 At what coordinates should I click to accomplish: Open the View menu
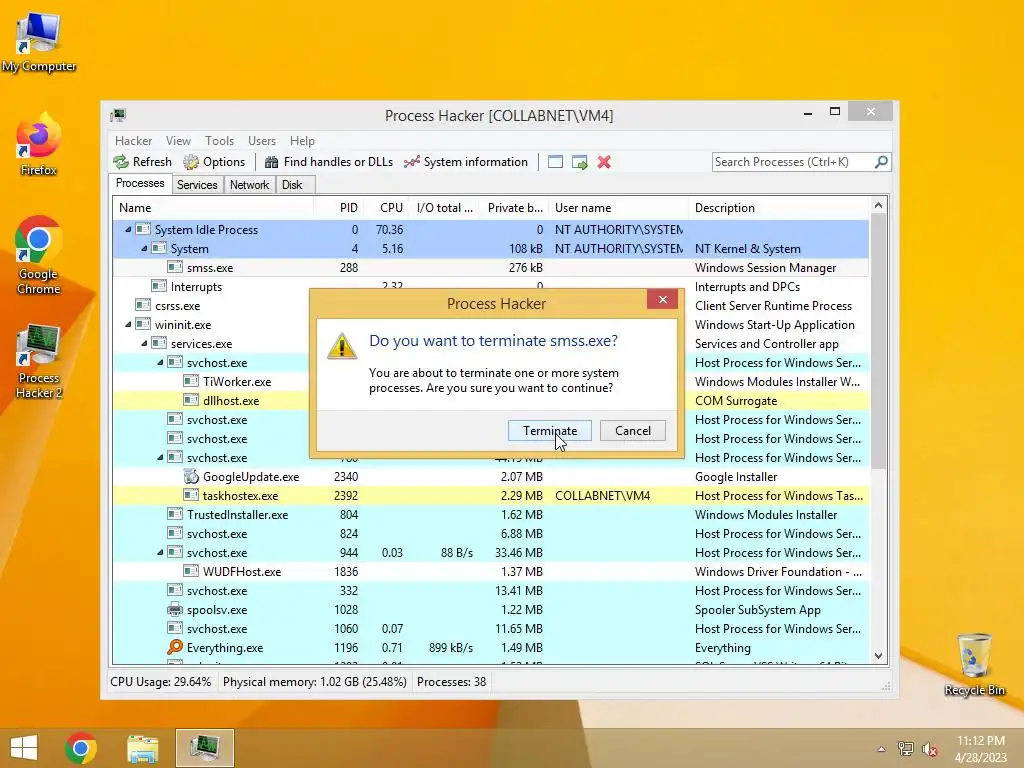178,141
